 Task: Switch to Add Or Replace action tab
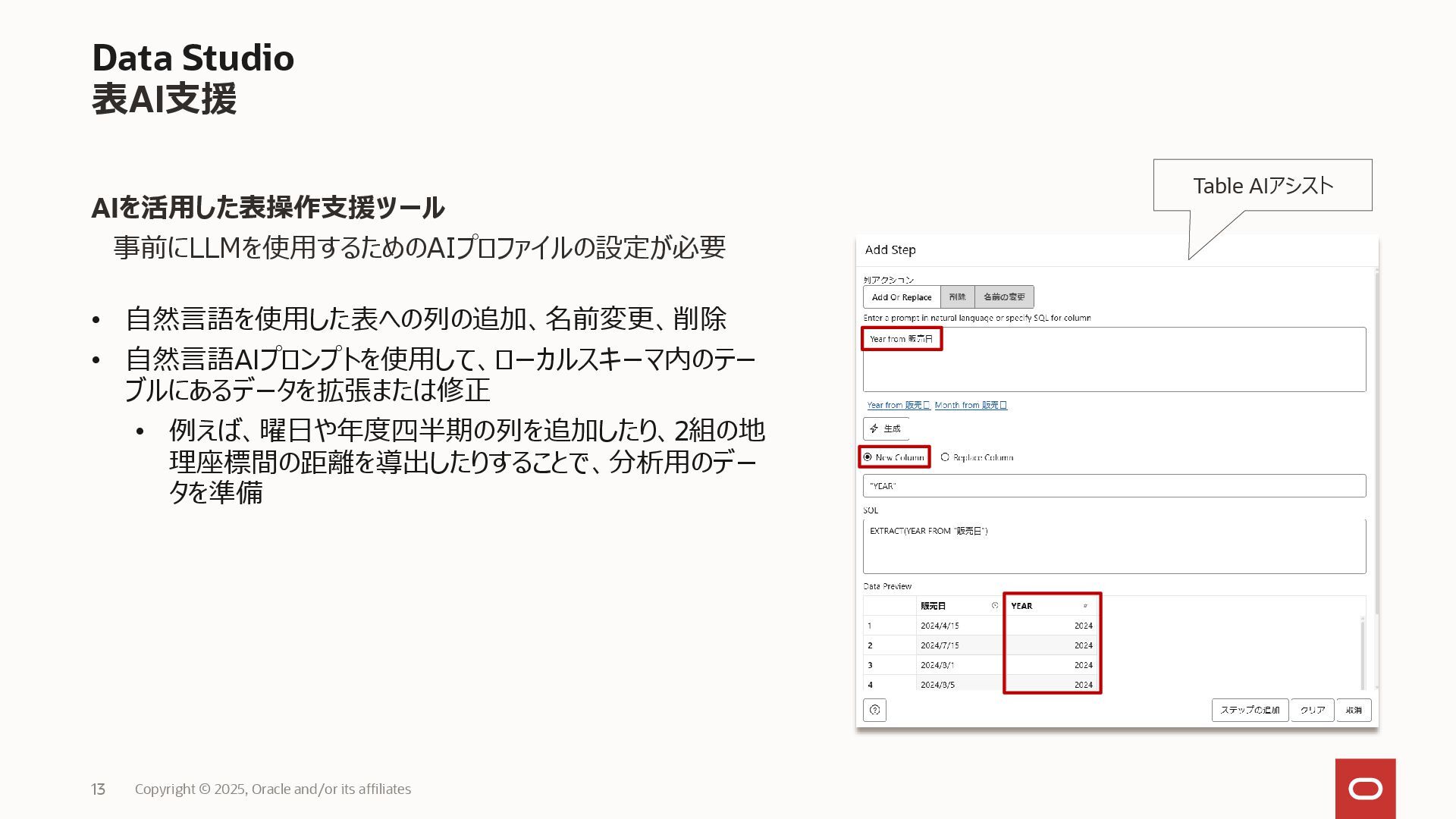[902, 297]
